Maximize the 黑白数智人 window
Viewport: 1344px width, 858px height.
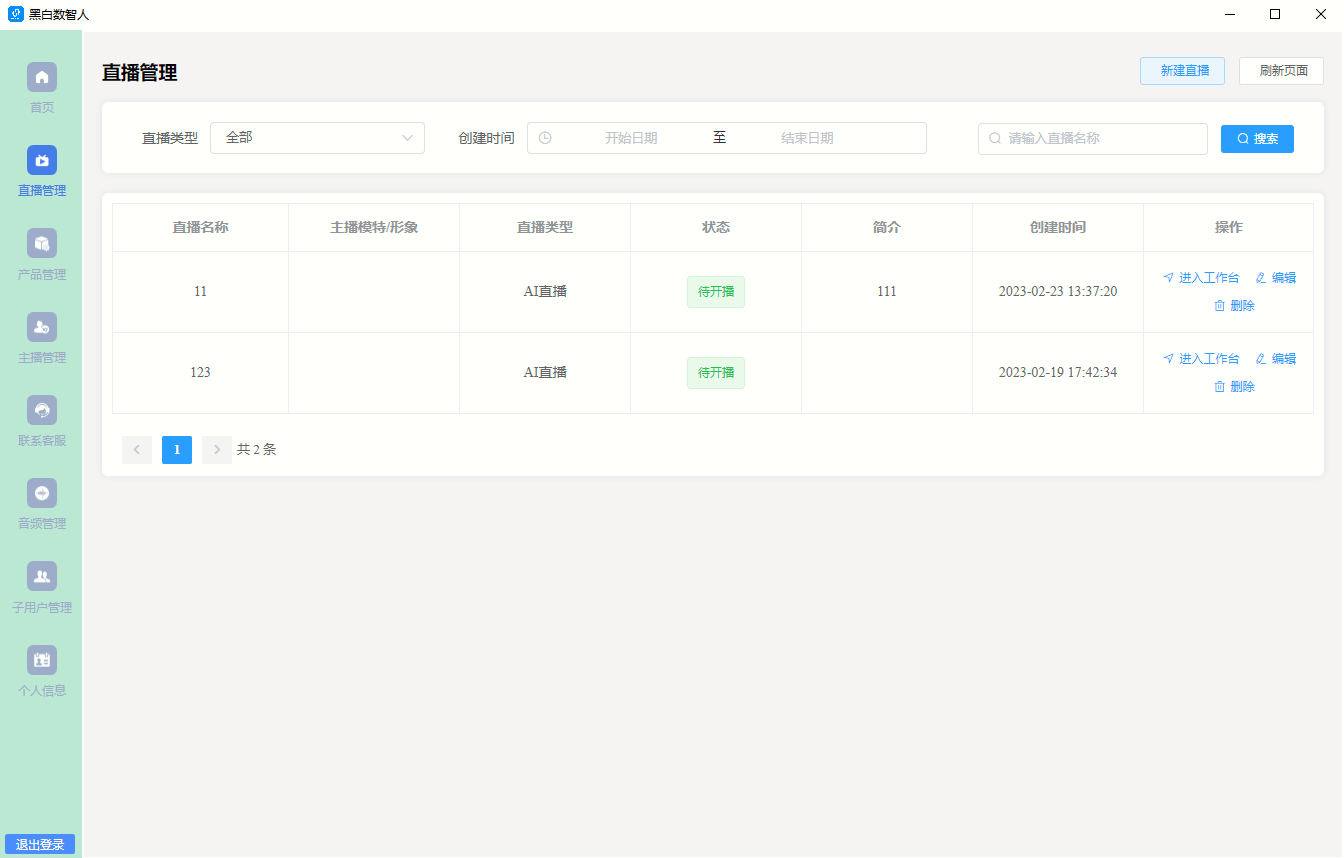tap(1275, 14)
